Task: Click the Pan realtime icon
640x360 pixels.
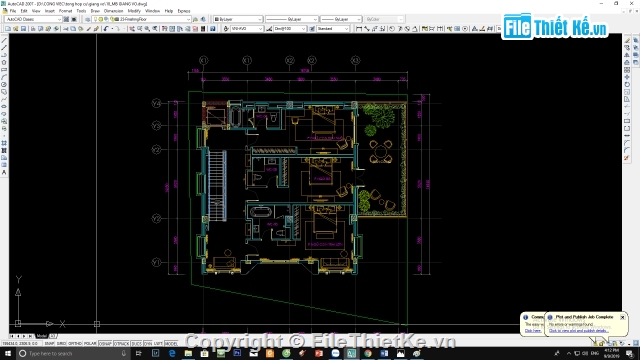Action: coord(132,29)
